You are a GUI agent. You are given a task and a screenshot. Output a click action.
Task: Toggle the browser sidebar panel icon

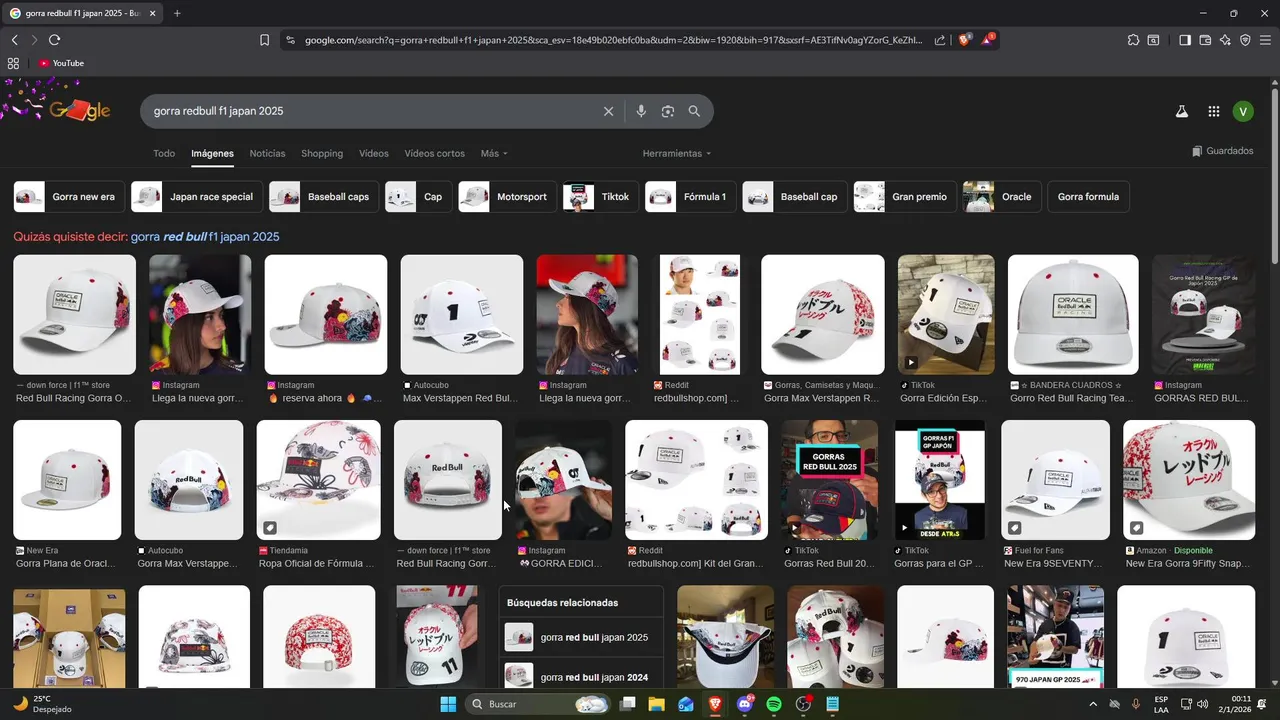pos(1185,40)
